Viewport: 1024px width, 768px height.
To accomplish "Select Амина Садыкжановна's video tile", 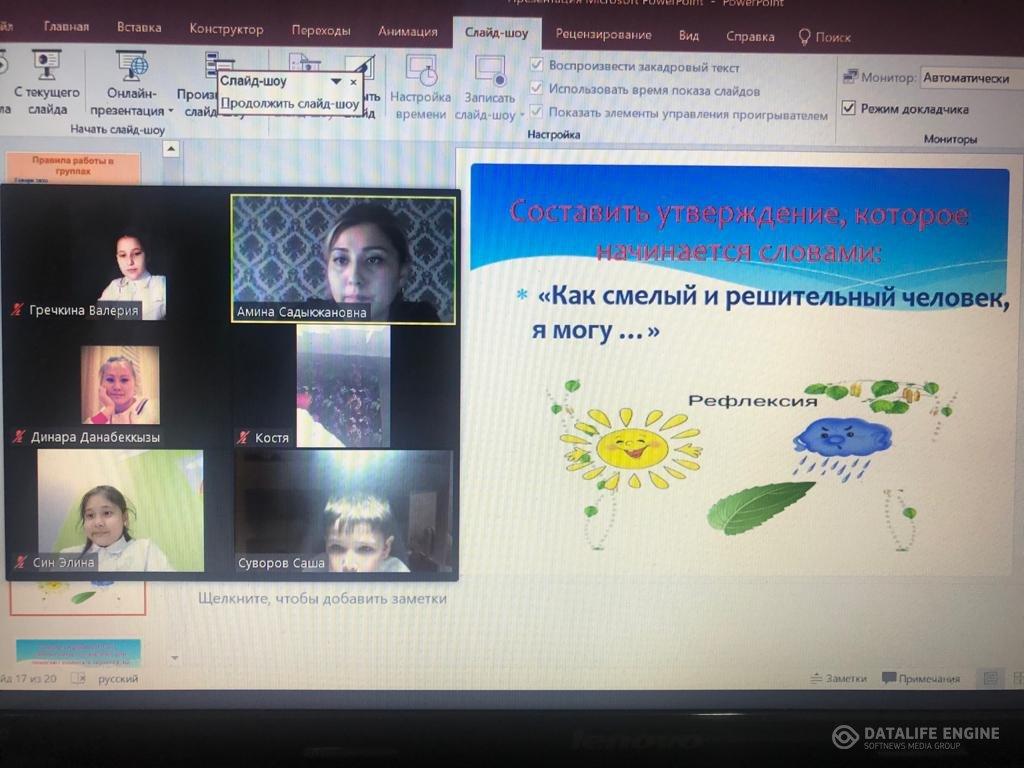I will tap(343, 258).
